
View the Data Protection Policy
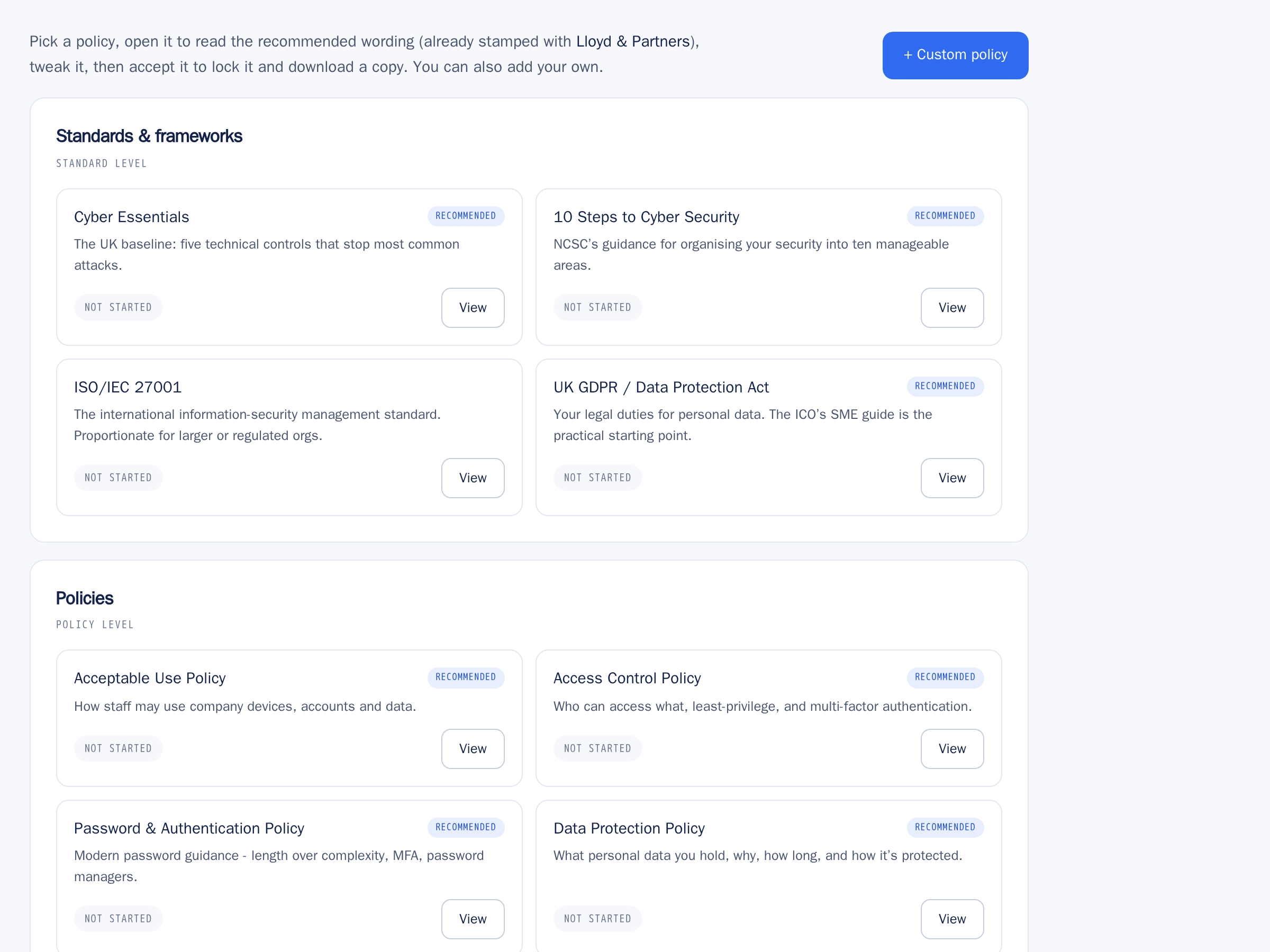click(x=952, y=919)
